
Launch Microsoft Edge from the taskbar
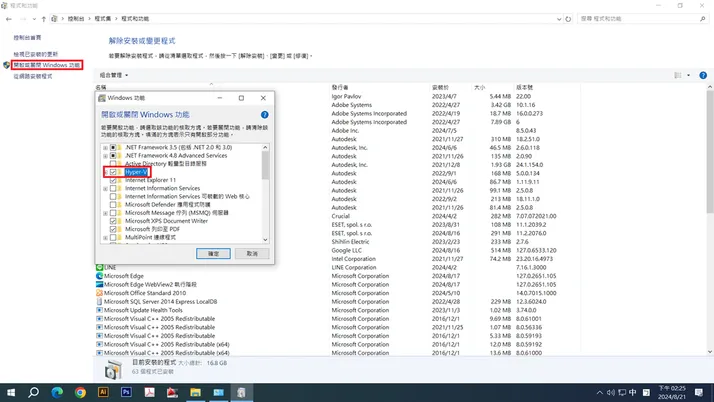pyautogui.click(x=57, y=392)
